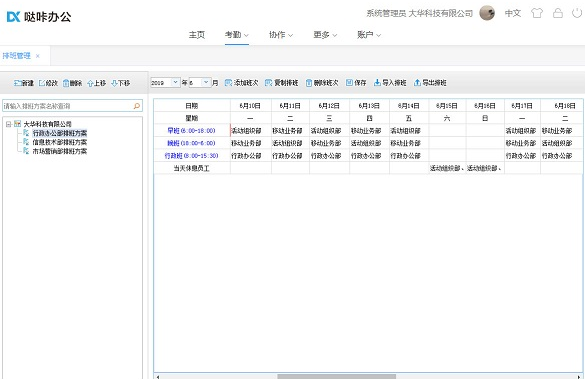Image resolution: width=585 pixels, height=379 pixels.
Task: Open the month selector dropdown
Action: coord(206,82)
